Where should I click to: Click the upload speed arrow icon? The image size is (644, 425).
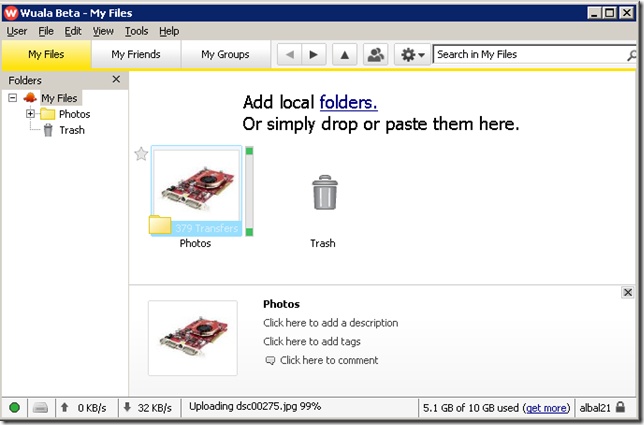pyautogui.click(x=64, y=407)
